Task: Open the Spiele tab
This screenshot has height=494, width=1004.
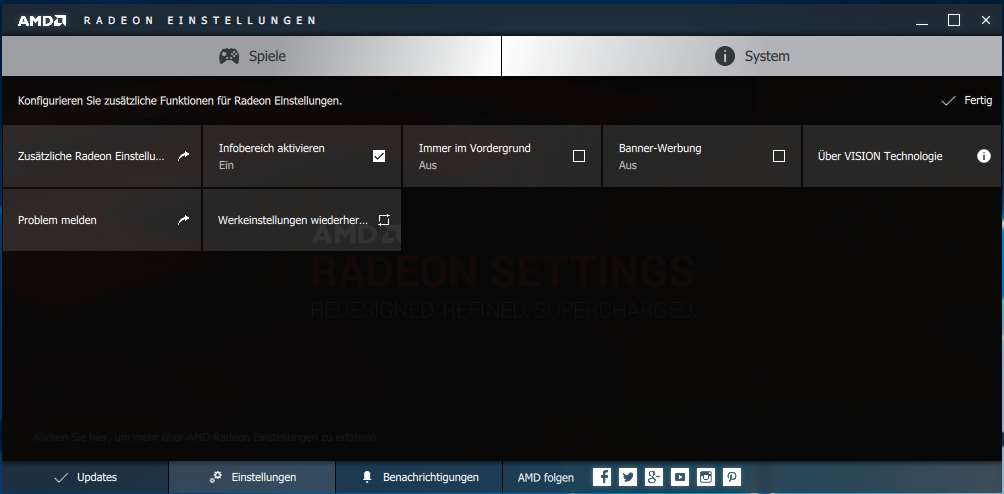Action: coord(251,56)
